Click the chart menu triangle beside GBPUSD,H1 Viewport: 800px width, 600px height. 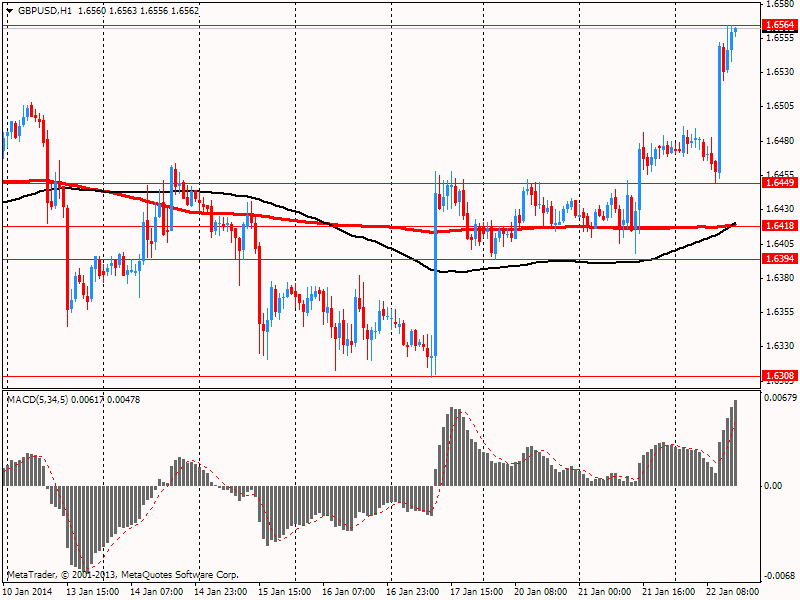(x=9, y=10)
